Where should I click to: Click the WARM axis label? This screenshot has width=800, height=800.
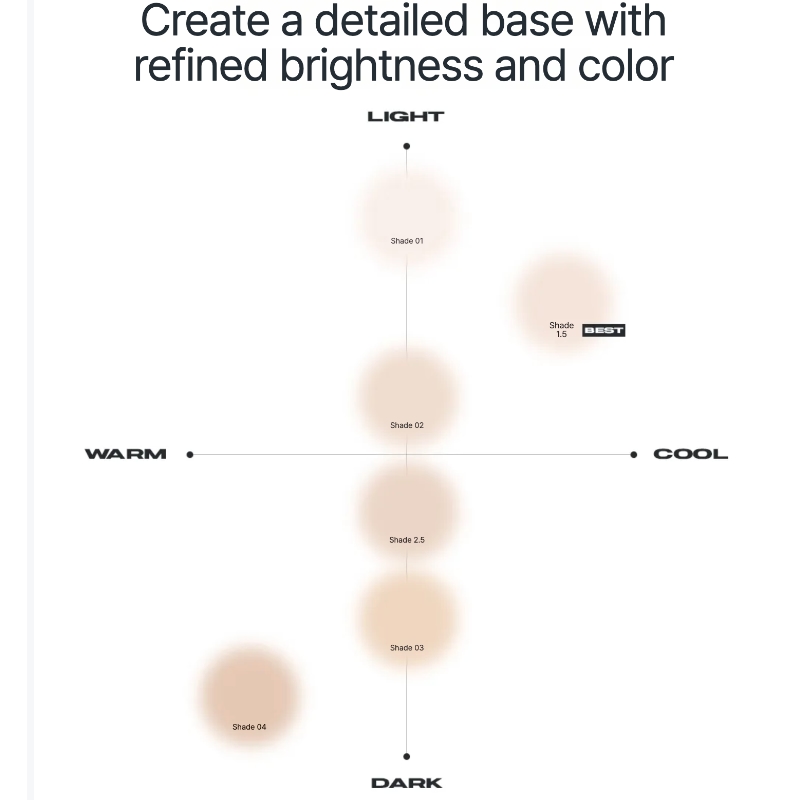point(126,454)
